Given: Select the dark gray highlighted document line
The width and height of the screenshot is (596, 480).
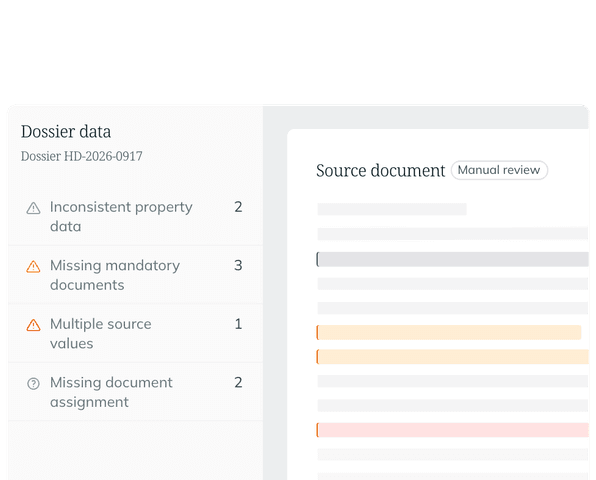Looking at the screenshot, I should 452,259.
